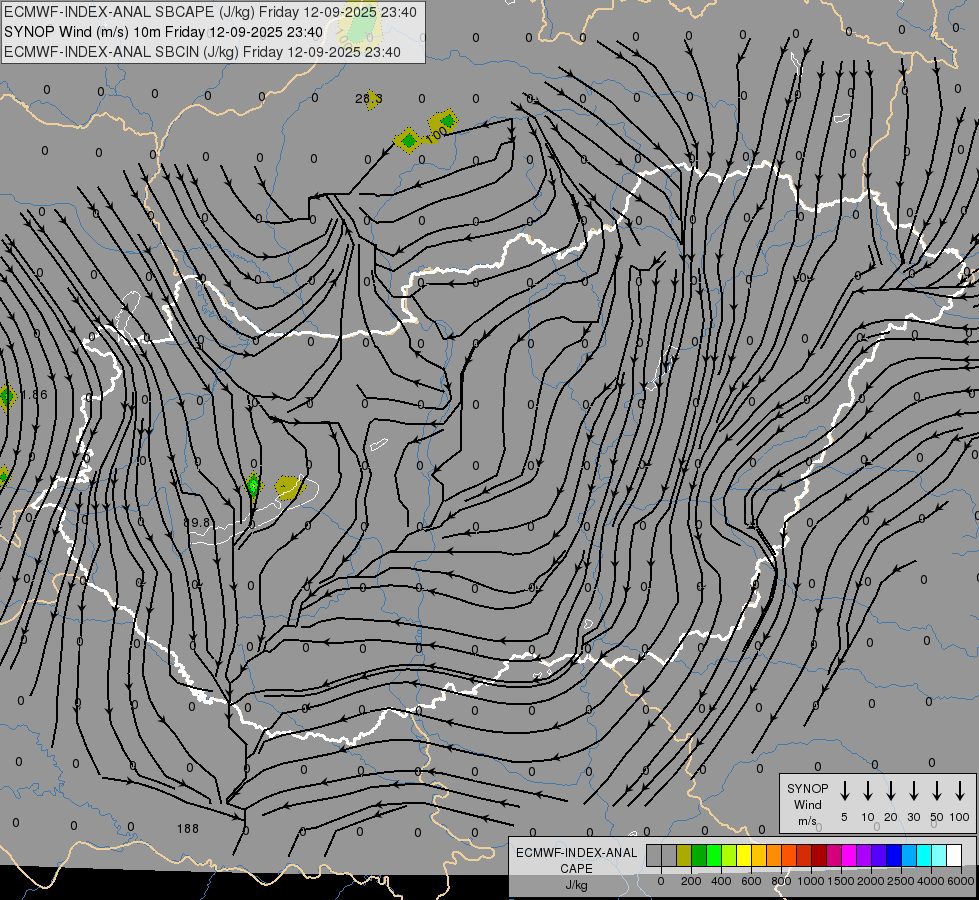Click the 'CAPE' label in color legend
The height and width of the screenshot is (900, 979).
click(x=576, y=869)
